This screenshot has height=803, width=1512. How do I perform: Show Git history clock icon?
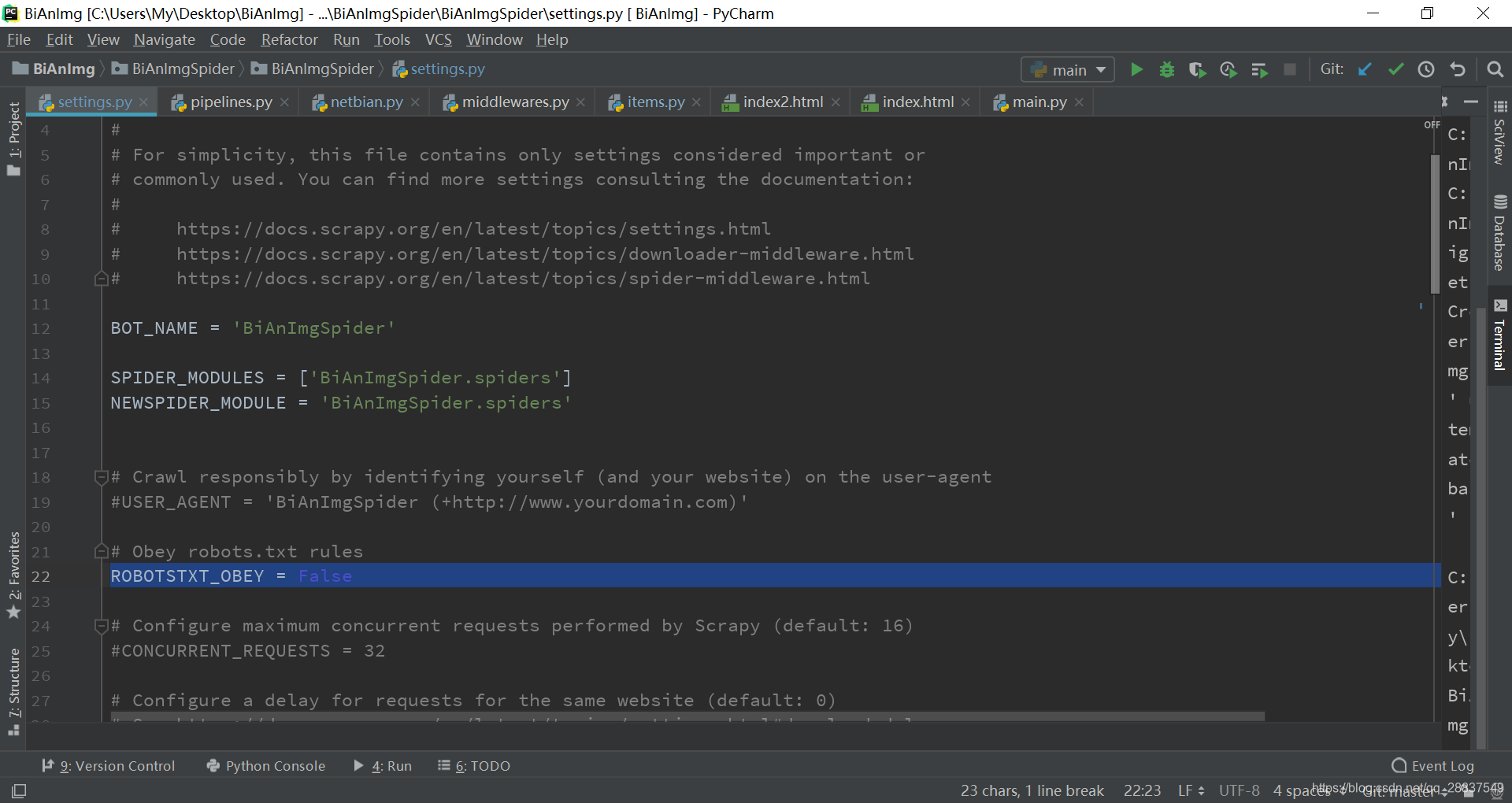click(1426, 70)
